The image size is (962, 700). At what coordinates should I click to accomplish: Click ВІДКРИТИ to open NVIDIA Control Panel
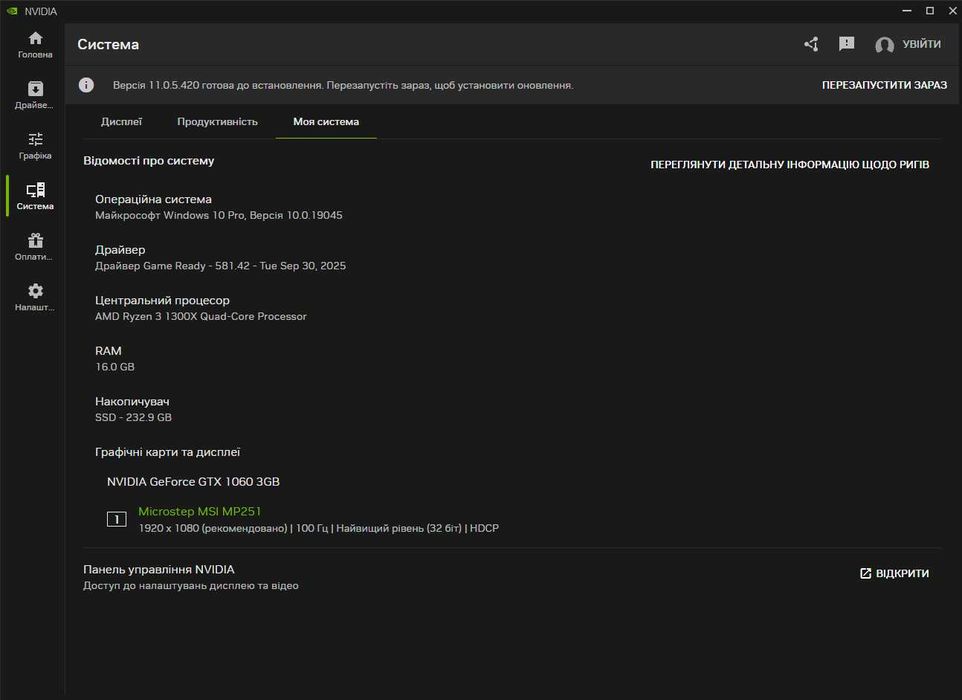pos(894,574)
